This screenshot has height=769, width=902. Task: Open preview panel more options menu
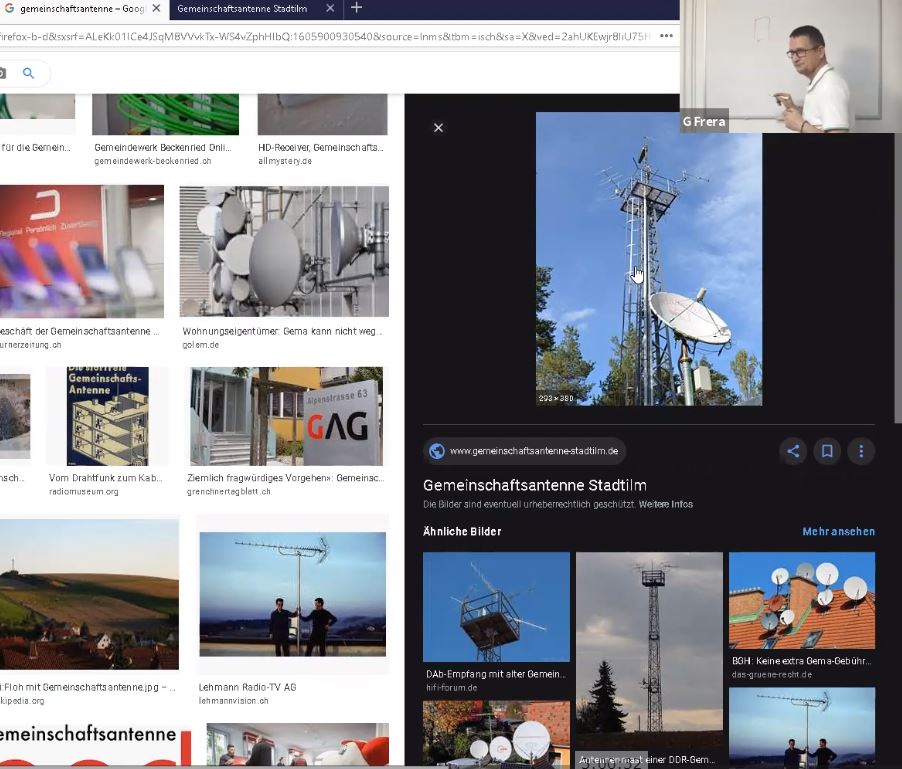(861, 451)
